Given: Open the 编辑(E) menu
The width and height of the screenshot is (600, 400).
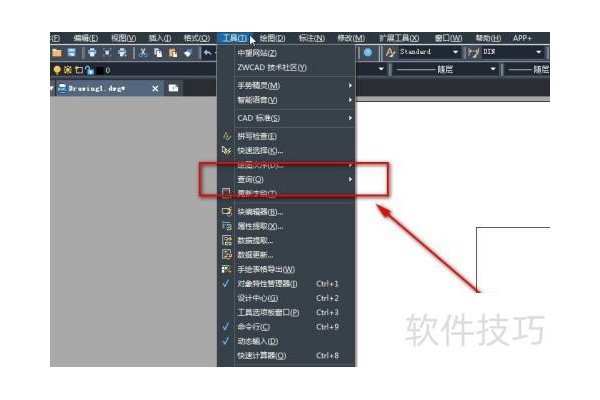Looking at the screenshot, I should click(x=86, y=38).
